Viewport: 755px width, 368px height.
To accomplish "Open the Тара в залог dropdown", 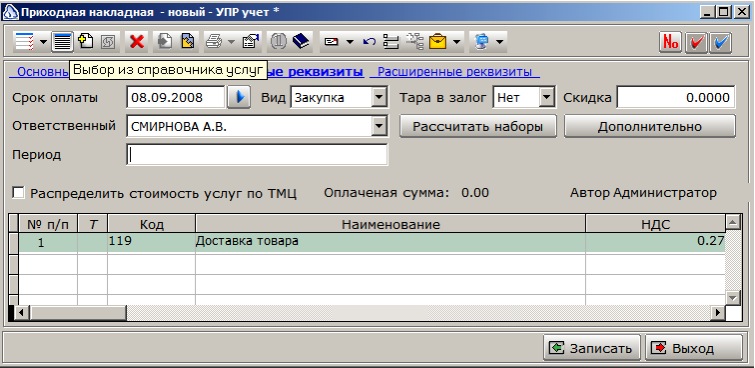I will pyautogui.click(x=546, y=98).
